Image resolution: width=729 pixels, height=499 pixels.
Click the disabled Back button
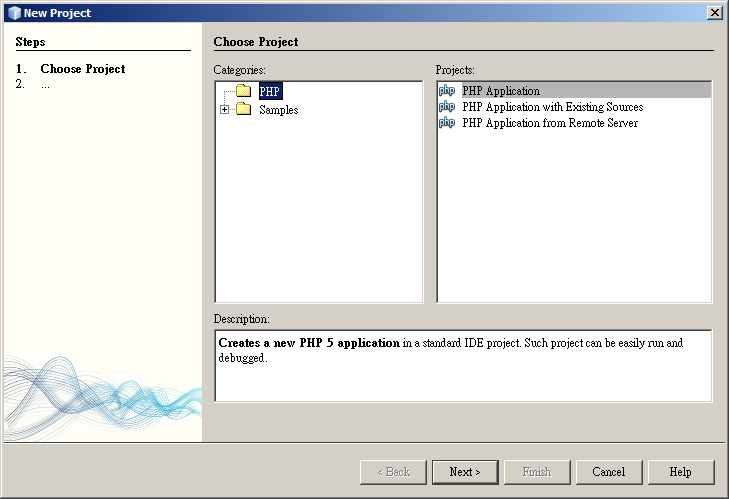[x=393, y=472]
